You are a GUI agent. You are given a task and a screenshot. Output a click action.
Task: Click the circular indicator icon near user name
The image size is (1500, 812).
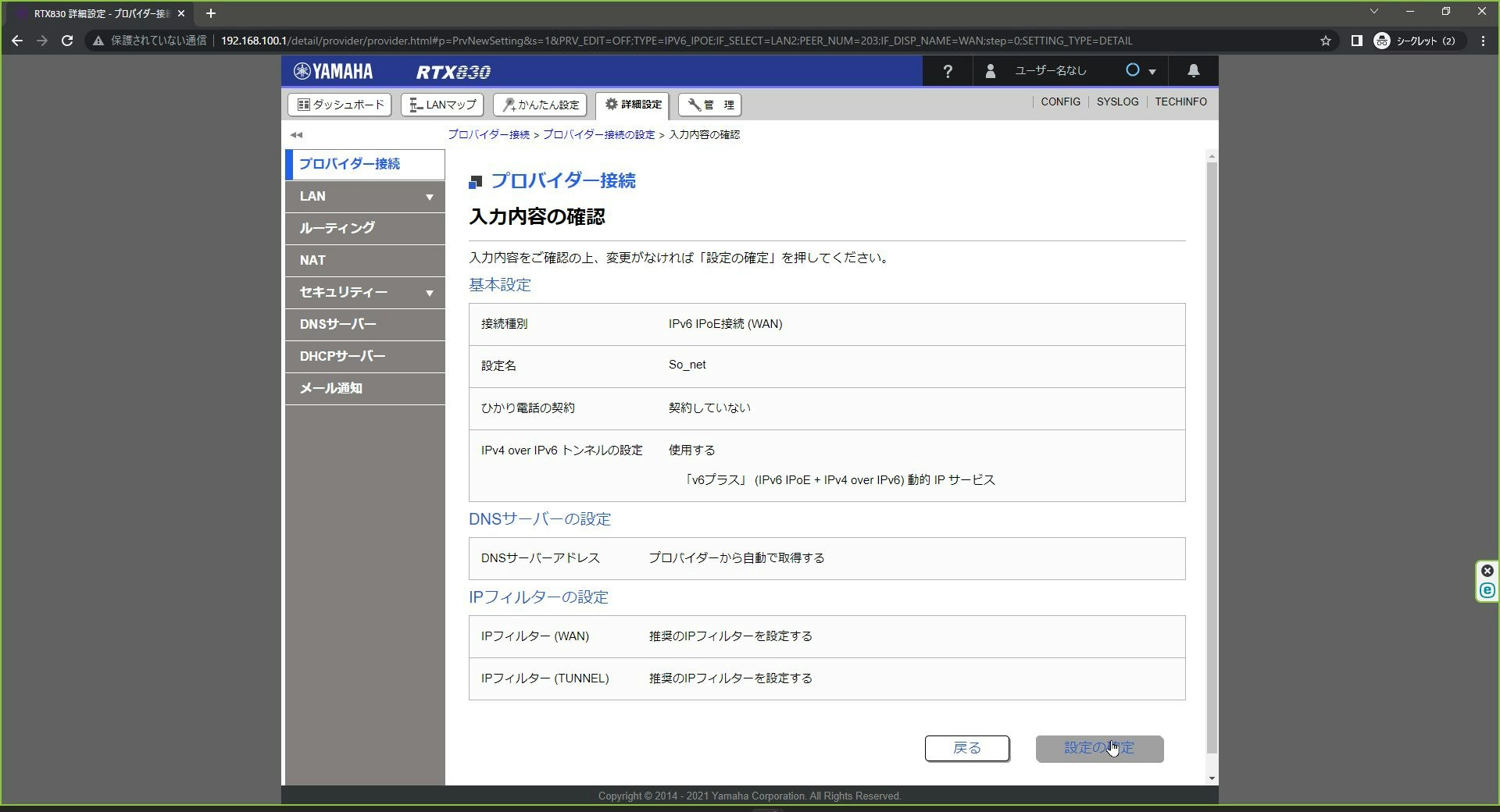click(x=1133, y=70)
